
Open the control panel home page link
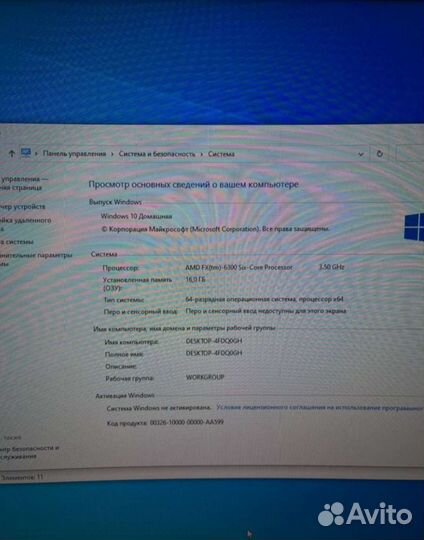(24, 183)
